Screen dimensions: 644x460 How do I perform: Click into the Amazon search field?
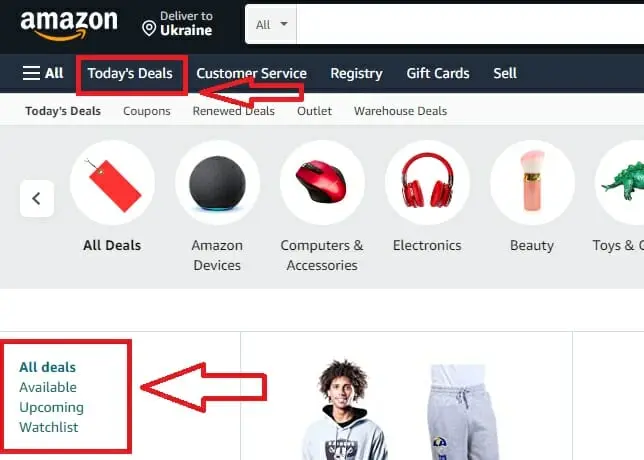(x=470, y=25)
